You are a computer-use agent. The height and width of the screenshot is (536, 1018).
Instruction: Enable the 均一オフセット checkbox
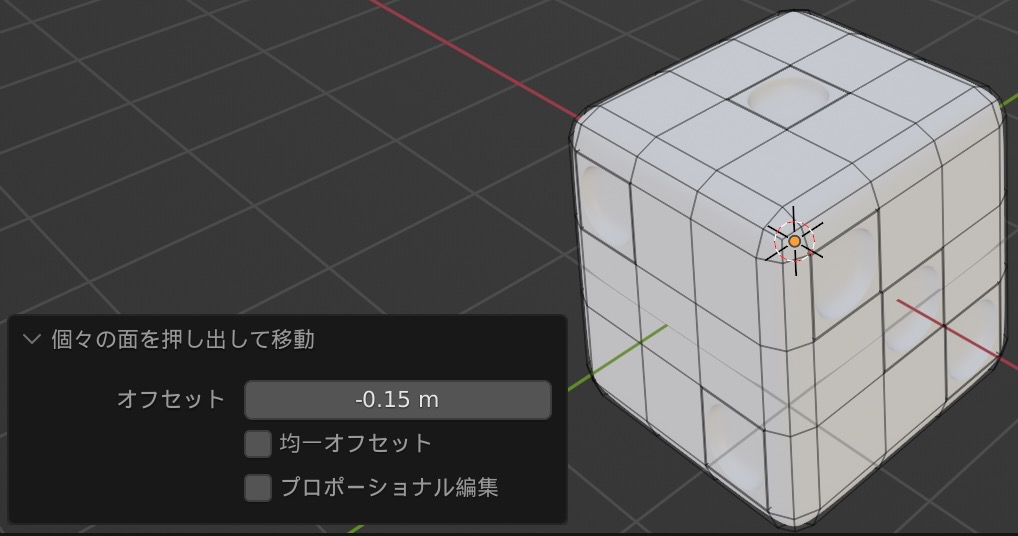click(x=258, y=444)
